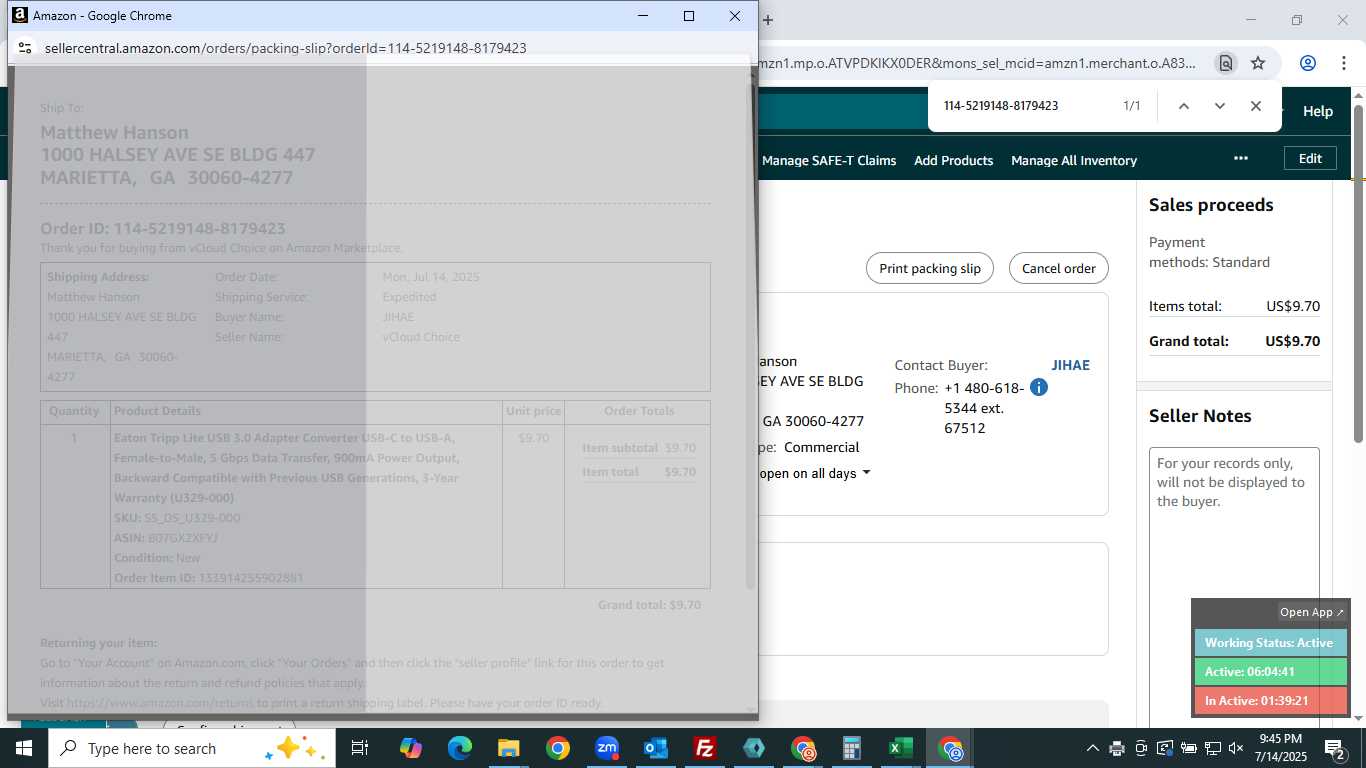Open Calculator from the taskbar

tap(852, 748)
